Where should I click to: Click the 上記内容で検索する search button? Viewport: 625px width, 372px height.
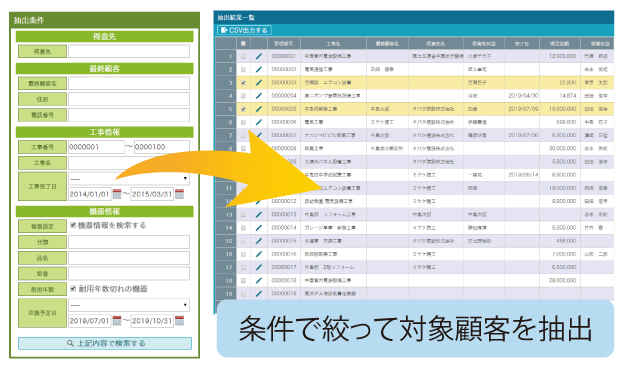tap(105, 343)
